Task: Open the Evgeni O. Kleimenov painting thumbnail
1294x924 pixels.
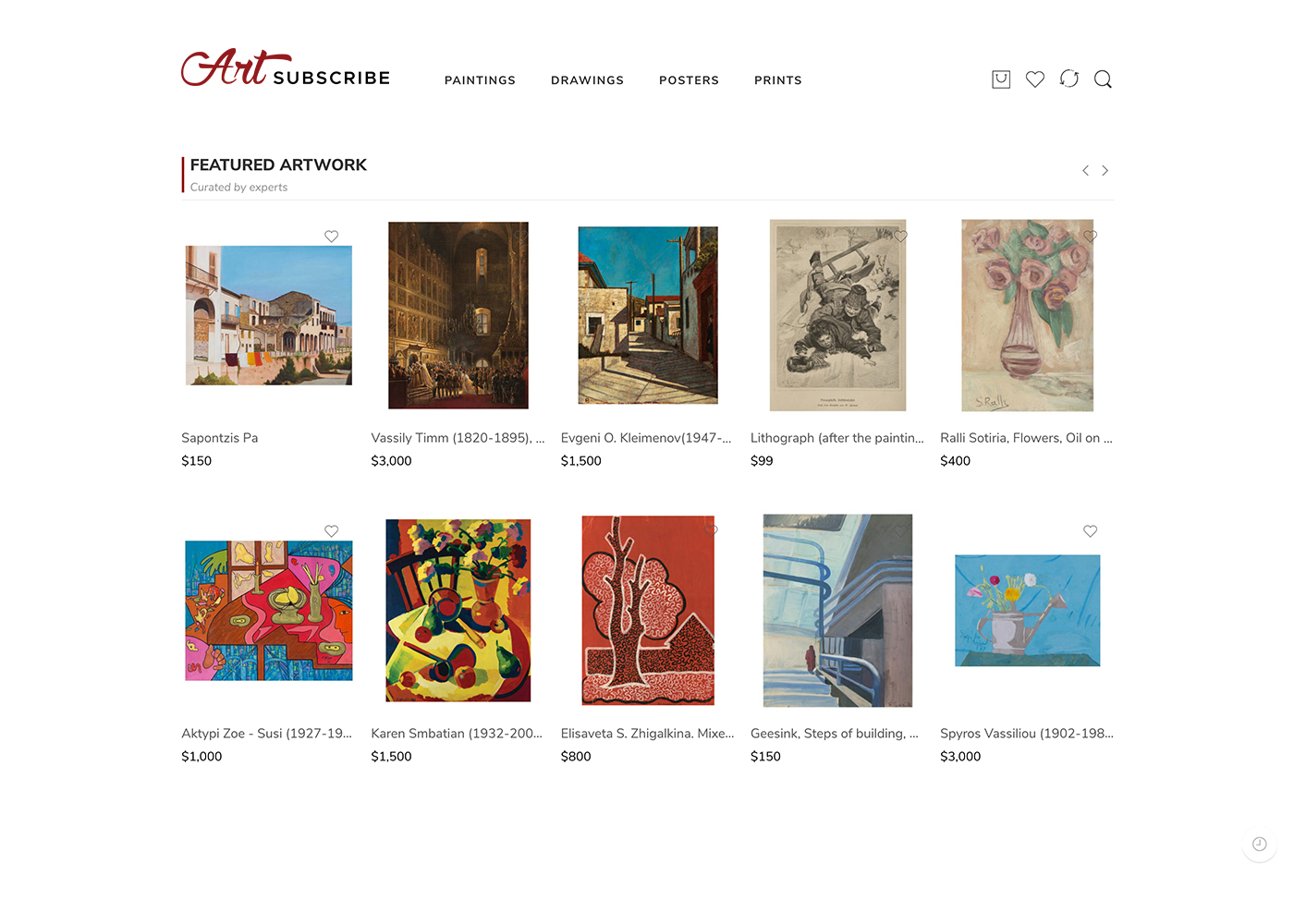Action: coord(648,315)
